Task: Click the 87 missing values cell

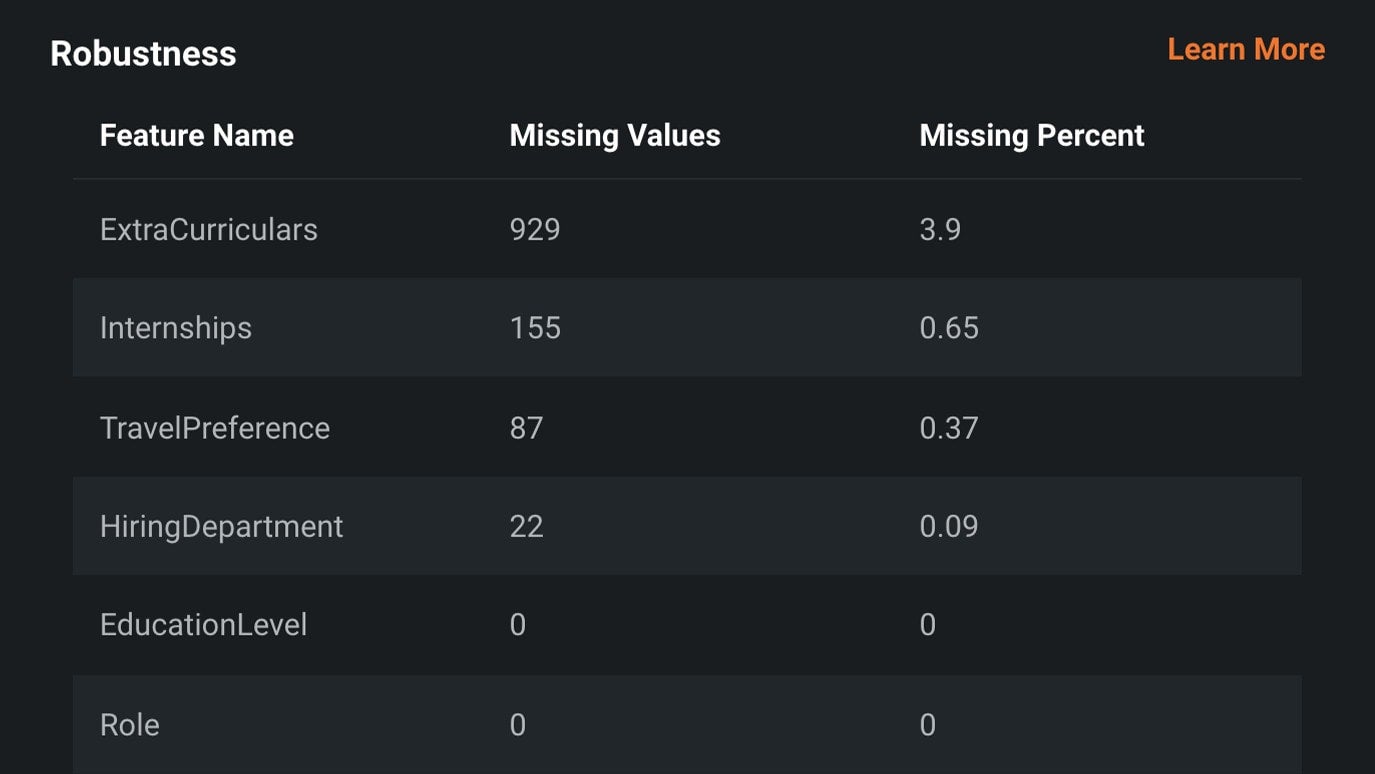Action: point(527,428)
